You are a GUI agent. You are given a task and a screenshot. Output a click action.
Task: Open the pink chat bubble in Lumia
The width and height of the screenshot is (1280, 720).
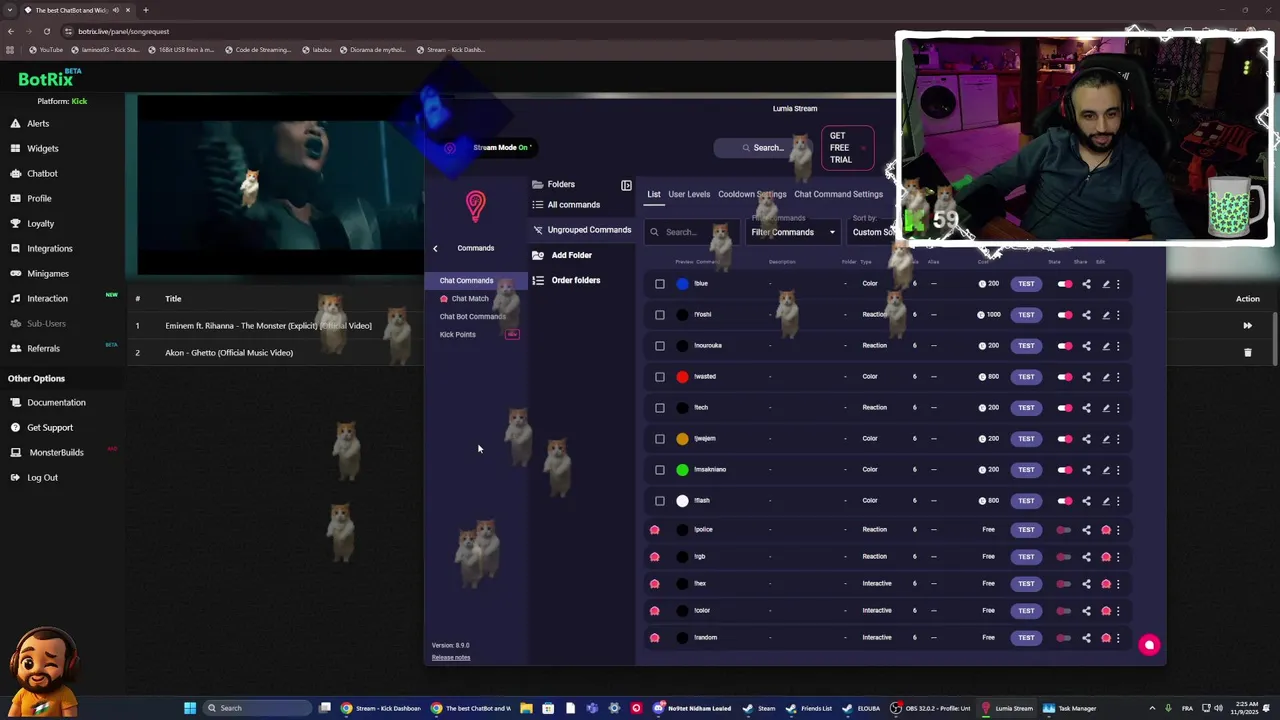[1149, 645]
